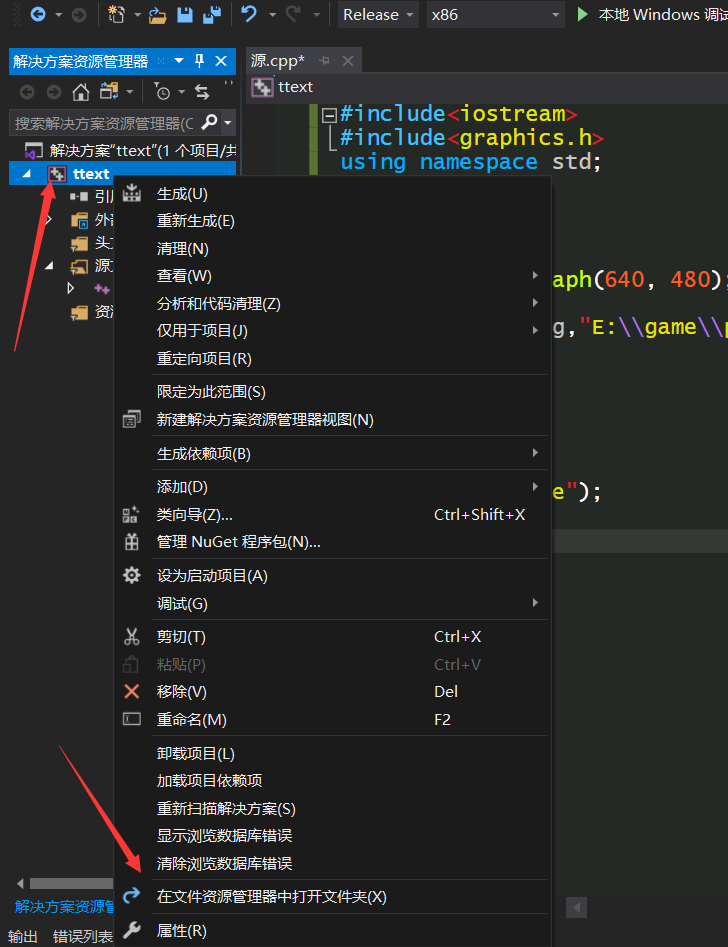Open the 生成依赖项(B) submenu
Image resolution: width=728 pixels, height=947 pixels.
[332, 454]
